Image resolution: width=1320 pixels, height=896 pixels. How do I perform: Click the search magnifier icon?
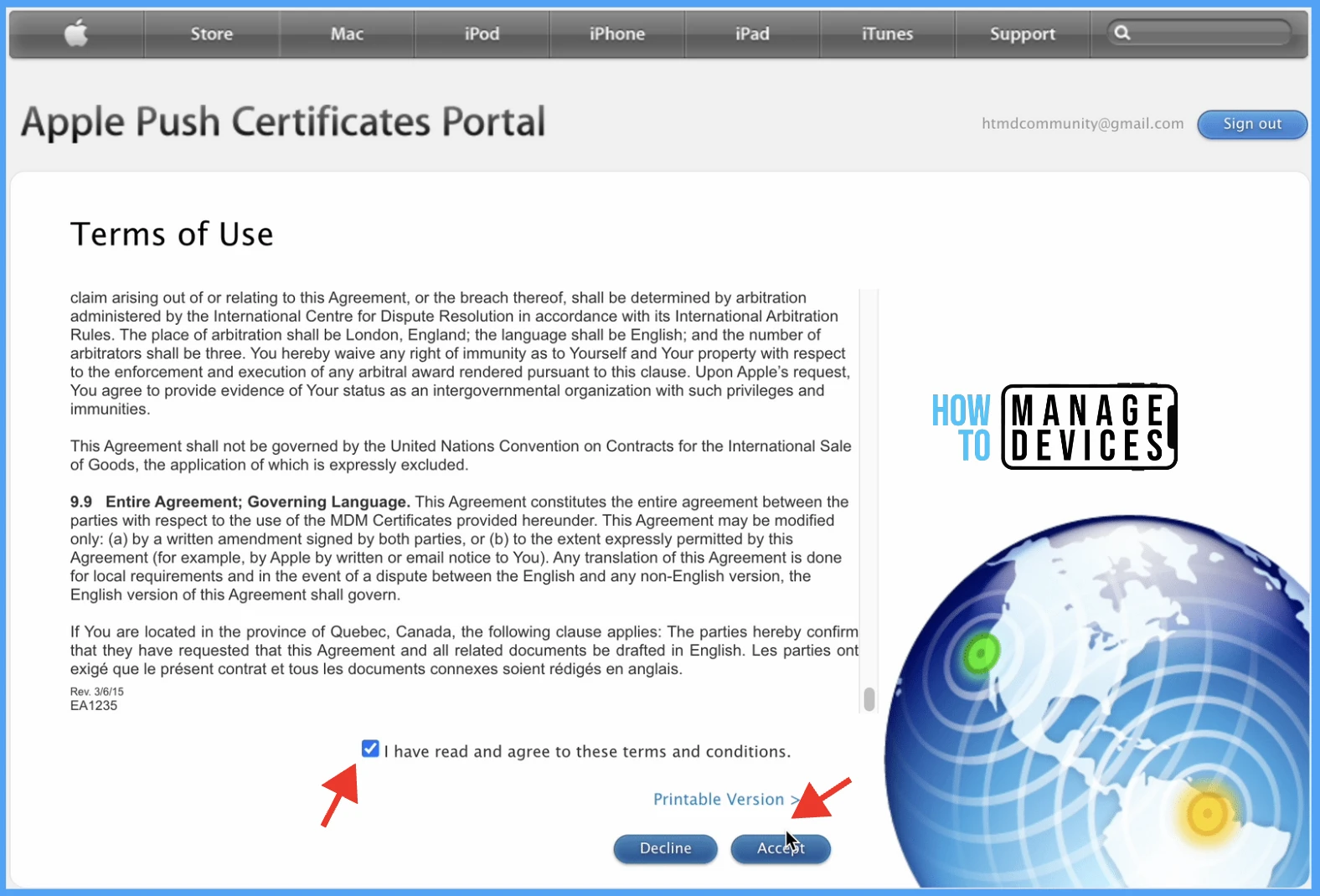click(1122, 33)
